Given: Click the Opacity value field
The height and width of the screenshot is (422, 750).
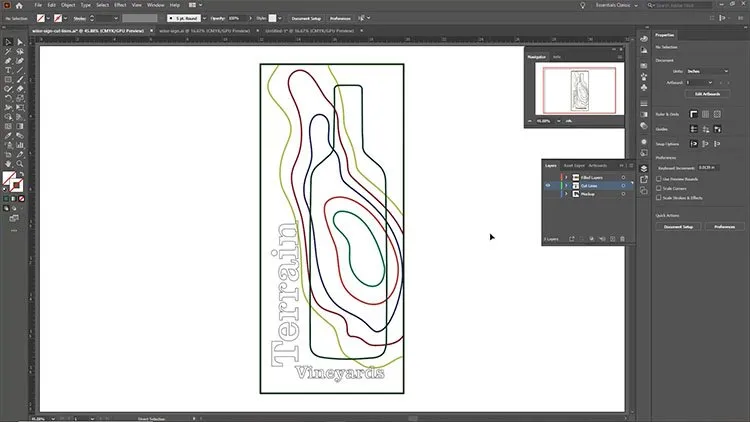Looking at the screenshot, I should tap(236, 18).
